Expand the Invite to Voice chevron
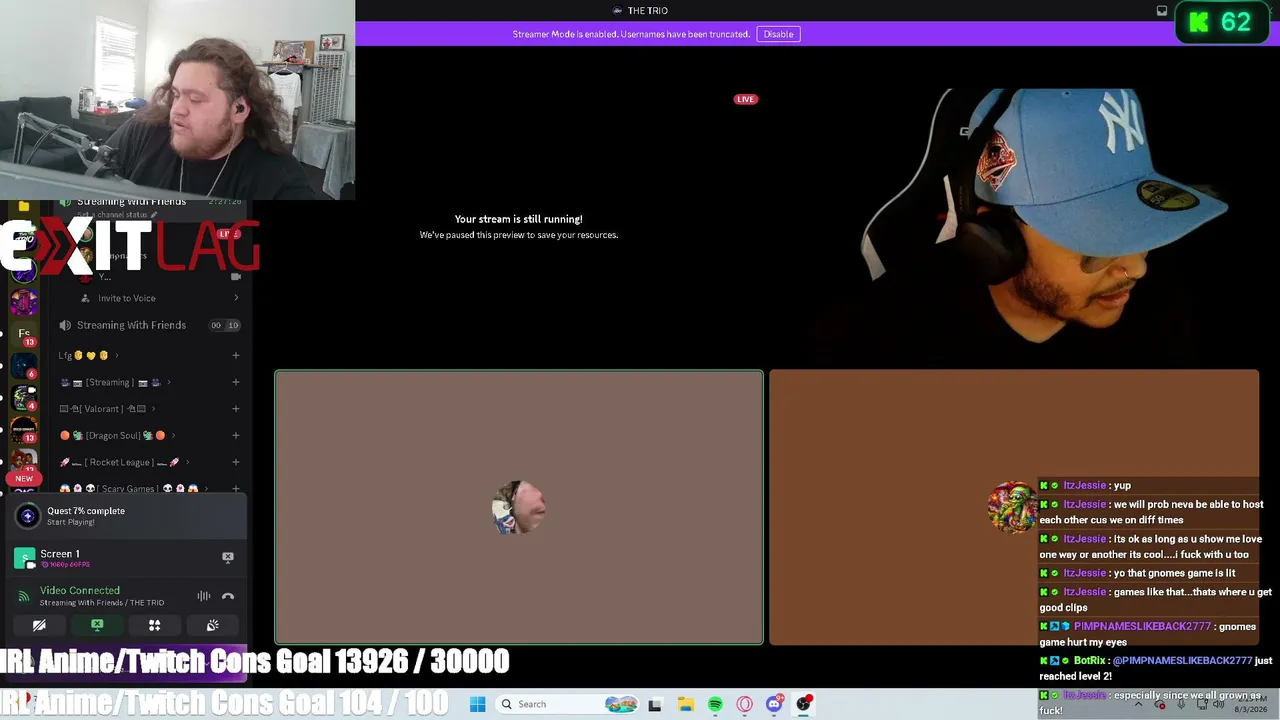Viewport: 1280px width, 720px height. pos(236,298)
